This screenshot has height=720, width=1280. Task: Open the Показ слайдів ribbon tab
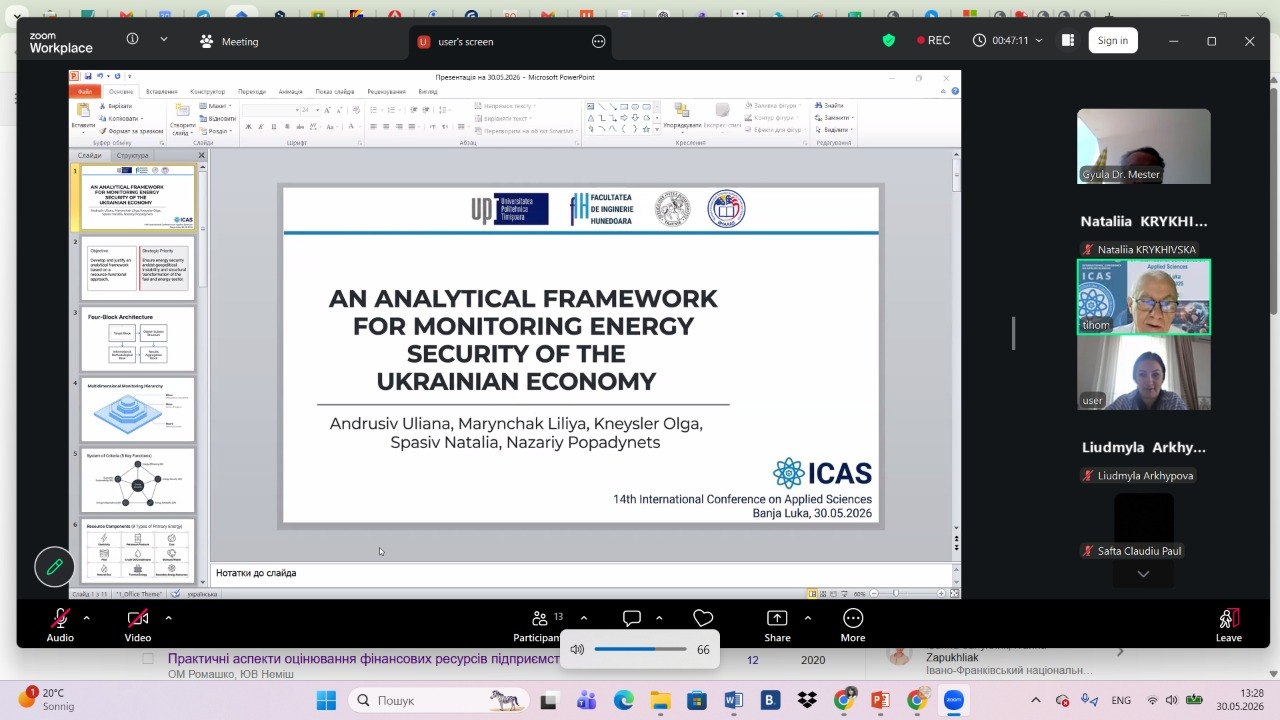(335, 91)
